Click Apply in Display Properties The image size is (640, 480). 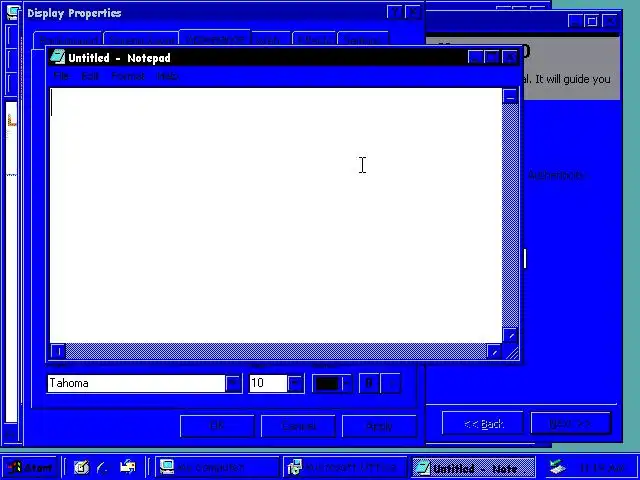pyautogui.click(x=380, y=426)
